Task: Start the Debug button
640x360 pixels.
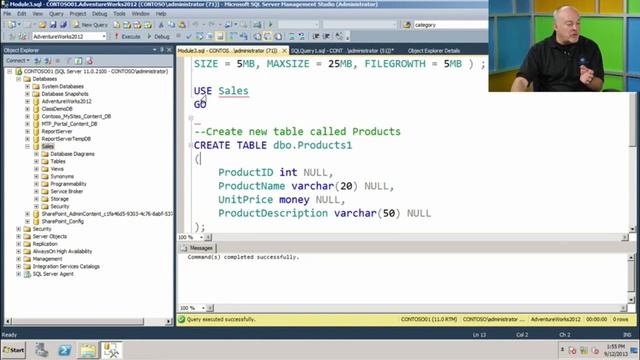Action: click(x=158, y=36)
